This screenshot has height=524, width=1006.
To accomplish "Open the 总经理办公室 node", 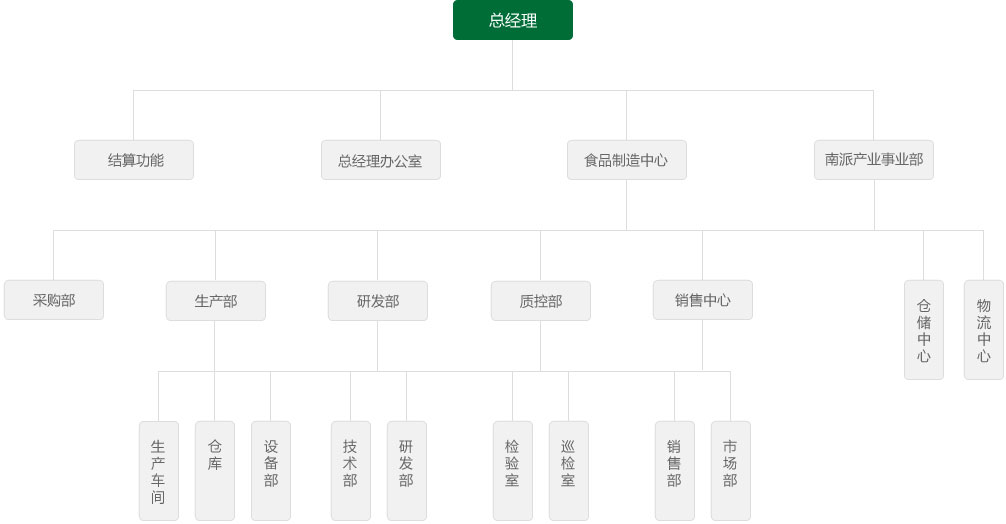I will (380, 160).
